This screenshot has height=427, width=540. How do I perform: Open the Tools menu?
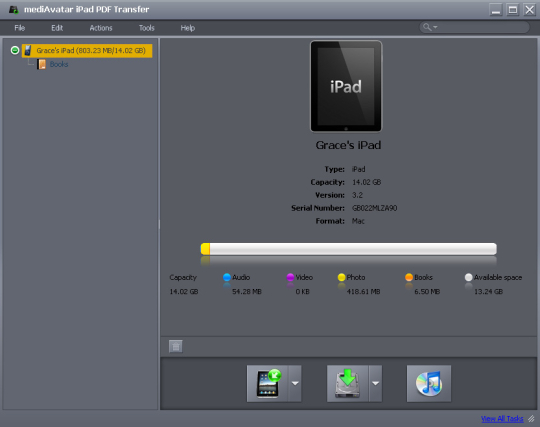coord(147,28)
